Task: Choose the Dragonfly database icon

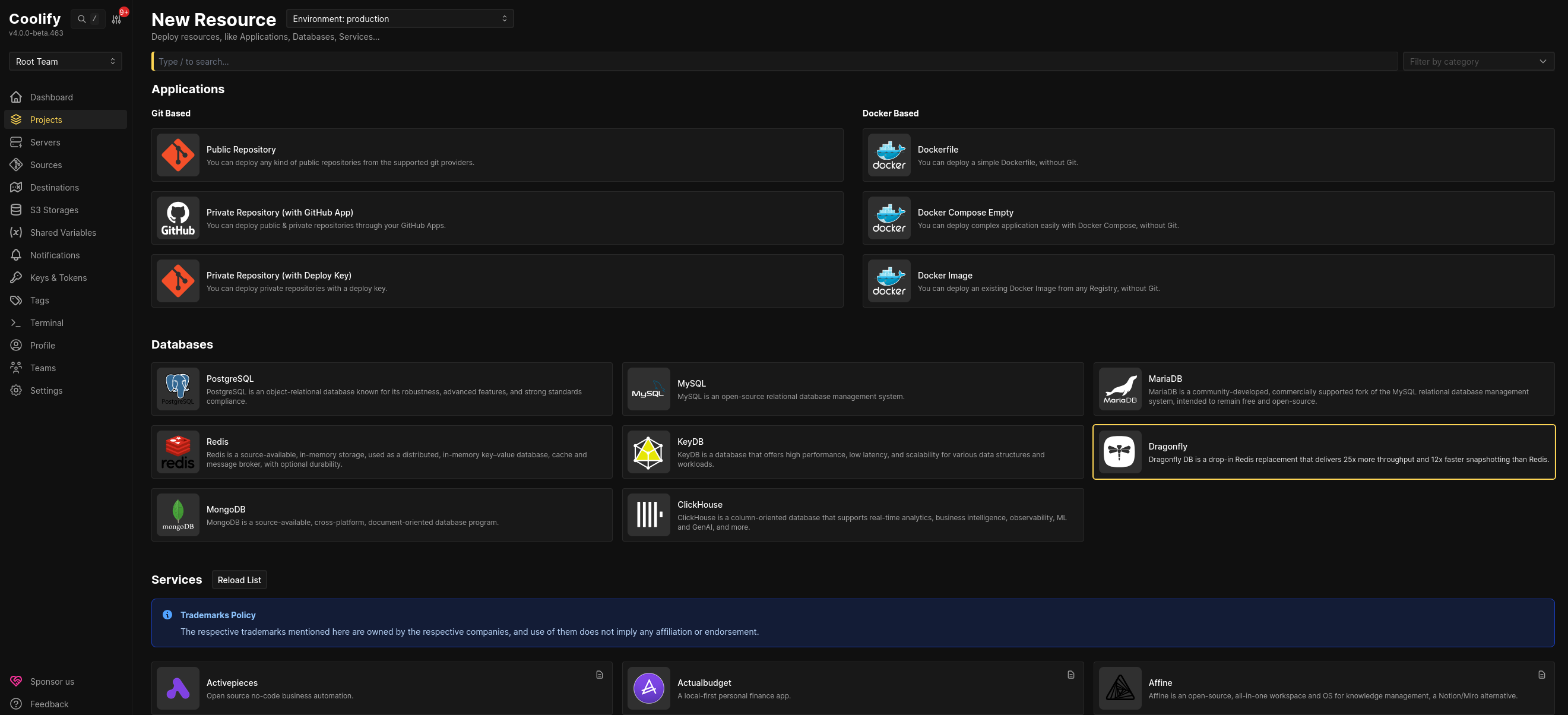Action: 1119,452
